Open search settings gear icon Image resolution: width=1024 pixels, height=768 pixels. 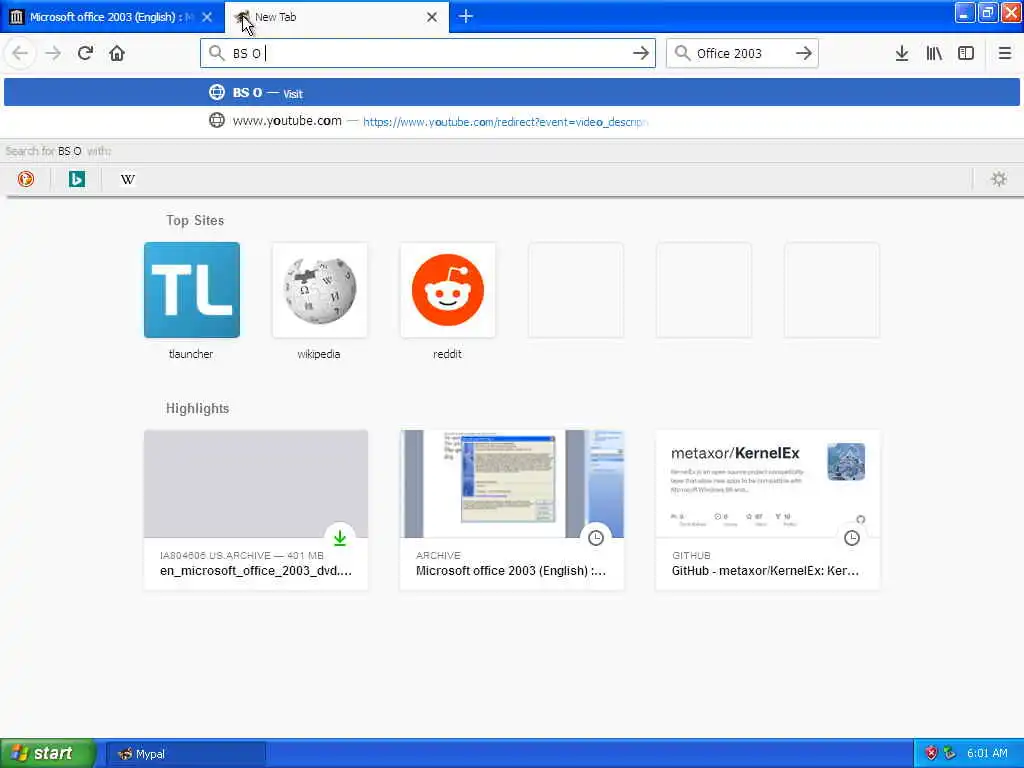999,179
